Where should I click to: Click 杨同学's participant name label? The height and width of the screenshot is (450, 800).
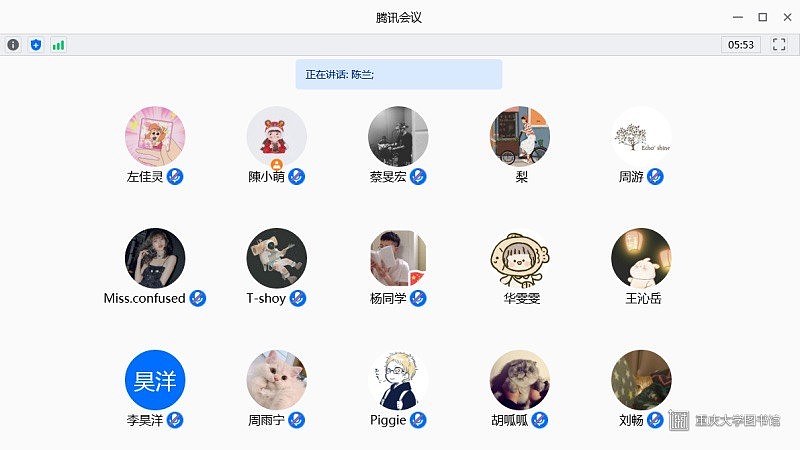(388, 298)
